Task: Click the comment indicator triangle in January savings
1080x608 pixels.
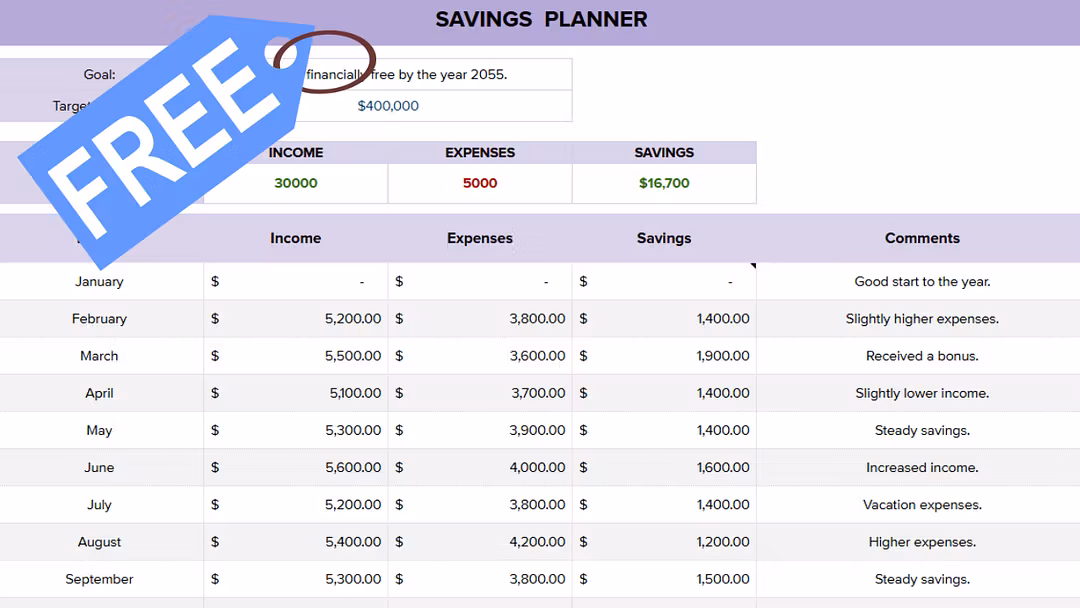Action: 752,266
